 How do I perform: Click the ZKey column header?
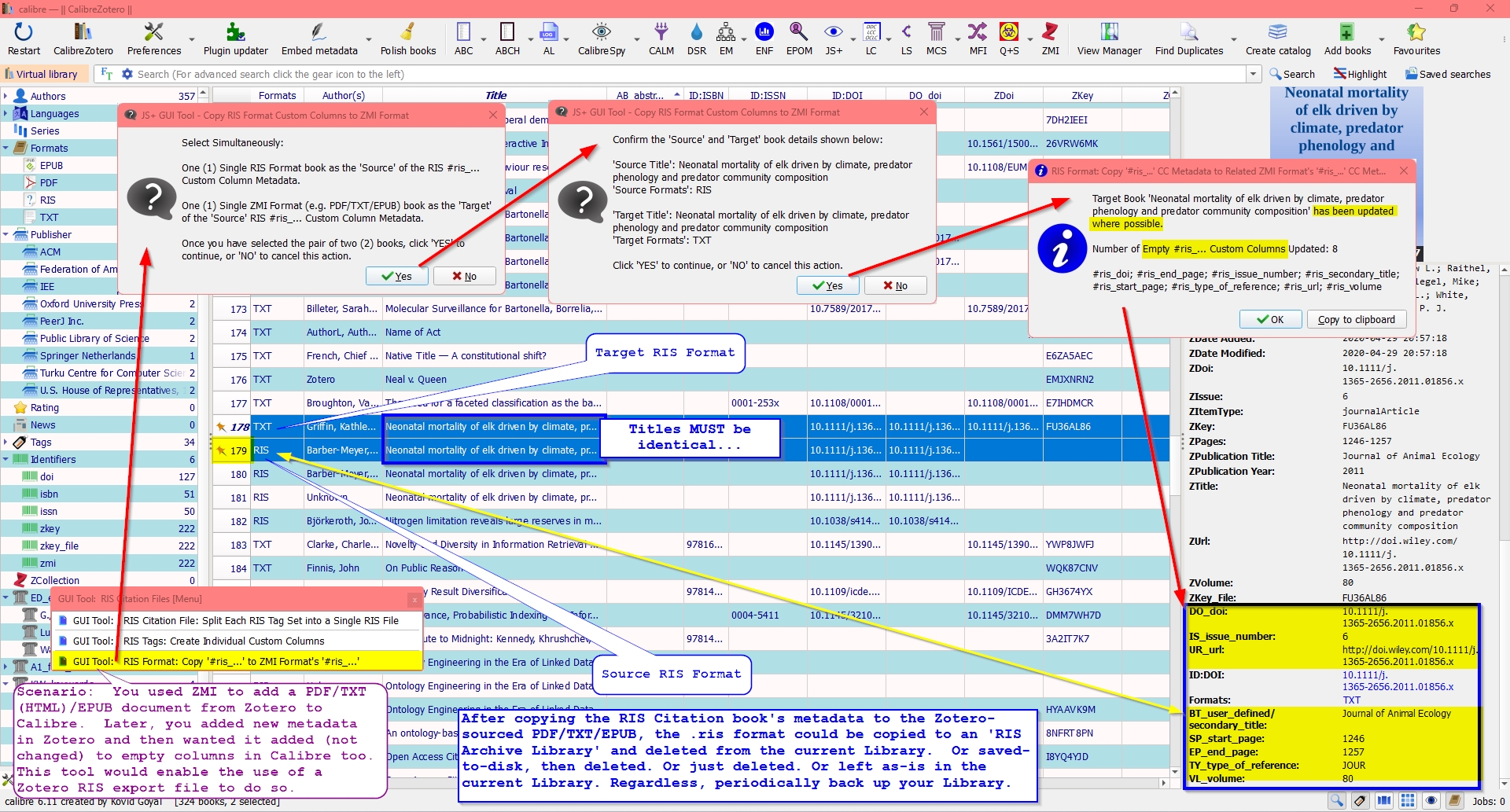1082,95
